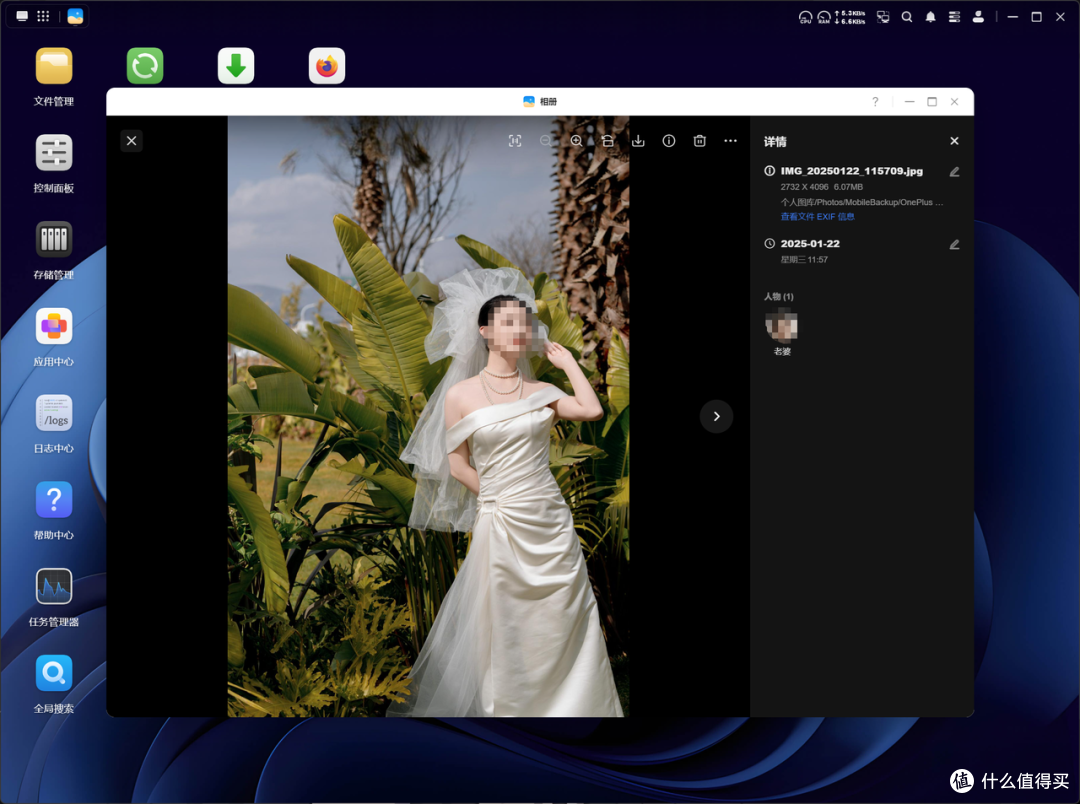
Task: Download the current photo
Action: click(638, 141)
